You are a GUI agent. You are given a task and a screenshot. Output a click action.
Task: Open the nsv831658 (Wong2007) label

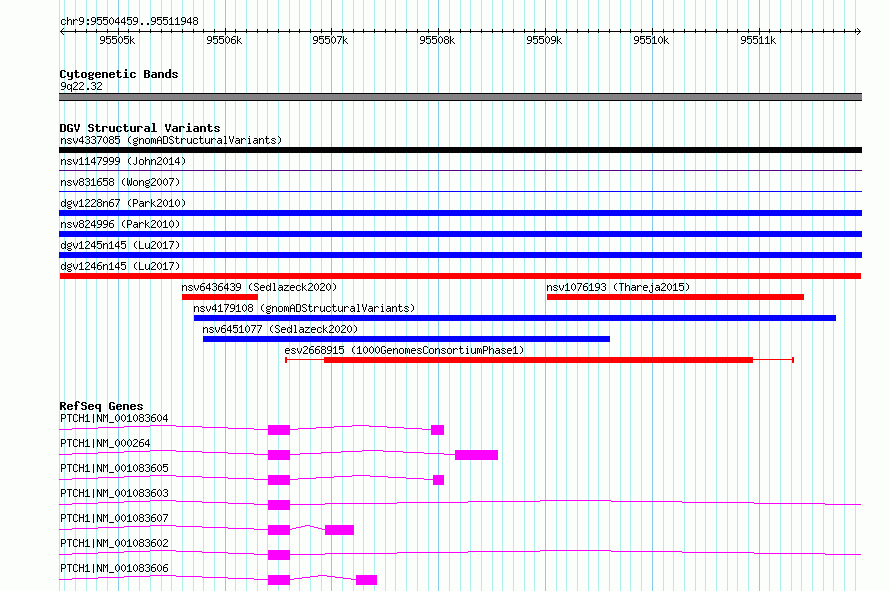point(120,182)
